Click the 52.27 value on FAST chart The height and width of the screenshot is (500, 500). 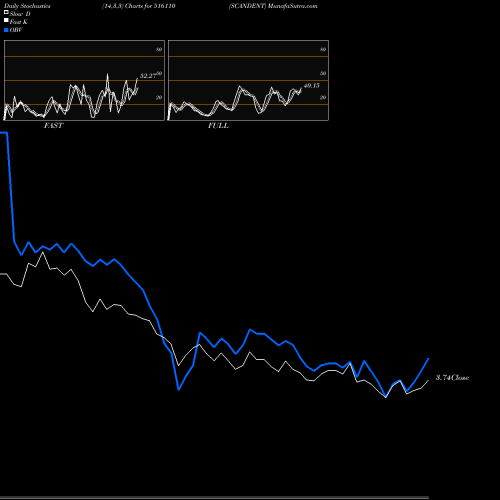click(148, 76)
